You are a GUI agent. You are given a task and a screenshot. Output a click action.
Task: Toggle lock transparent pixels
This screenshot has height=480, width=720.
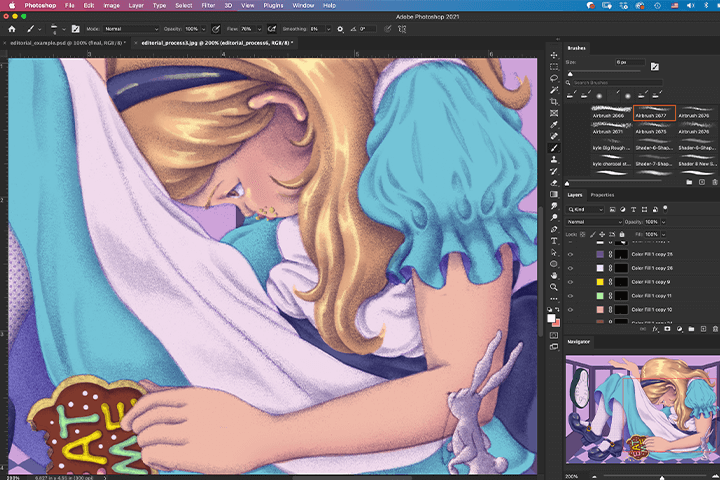(582, 234)
